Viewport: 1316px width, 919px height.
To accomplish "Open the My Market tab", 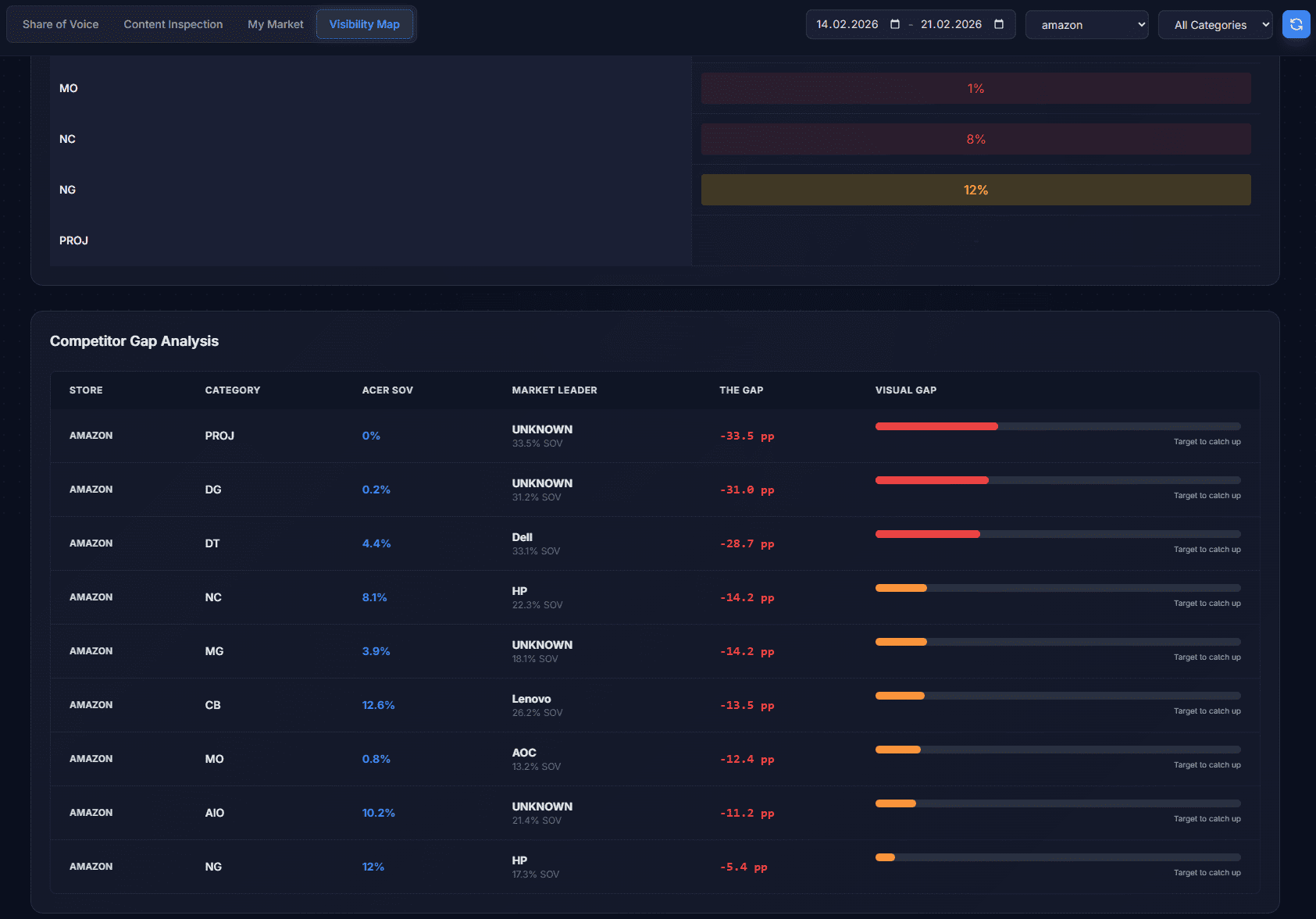I will coord(275,24).
